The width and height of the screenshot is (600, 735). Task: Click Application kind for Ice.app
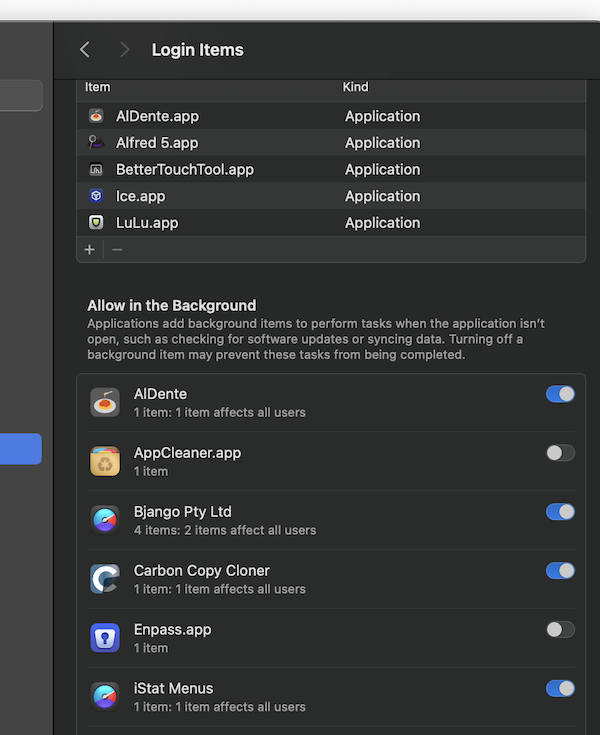(x=382, y=196)
